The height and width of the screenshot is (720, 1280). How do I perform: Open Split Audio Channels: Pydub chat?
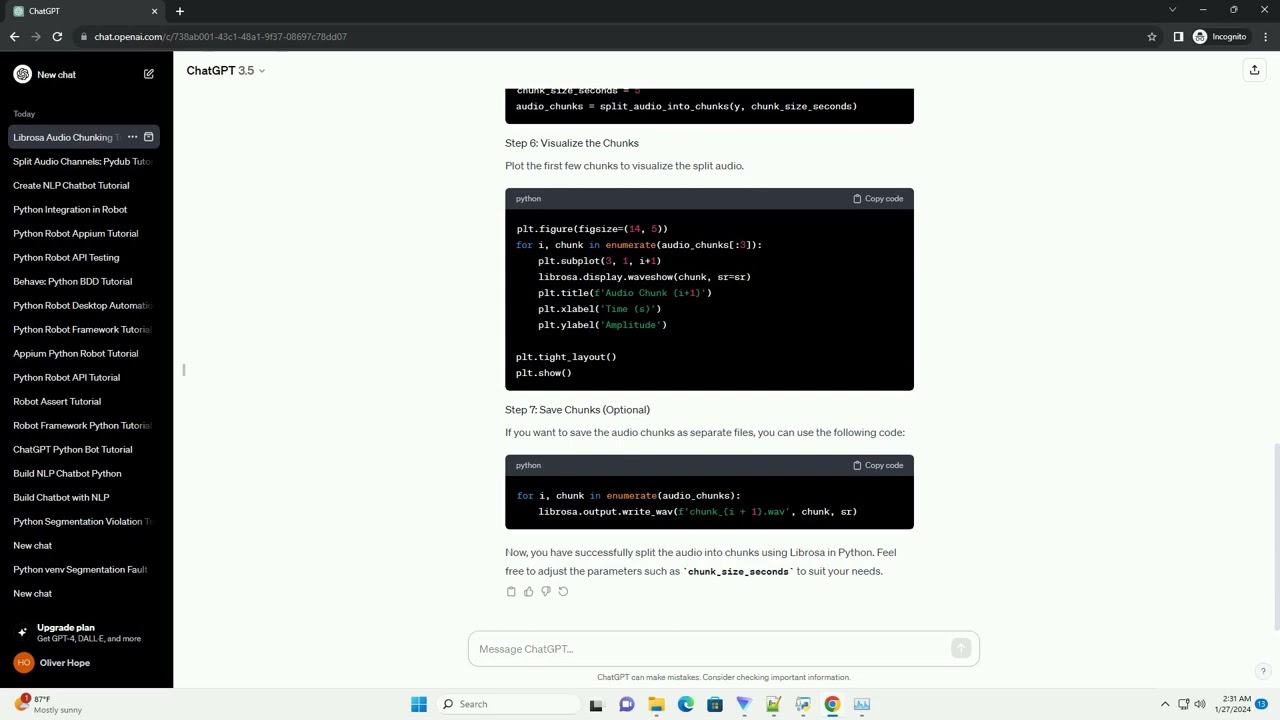tap(82, 161)
